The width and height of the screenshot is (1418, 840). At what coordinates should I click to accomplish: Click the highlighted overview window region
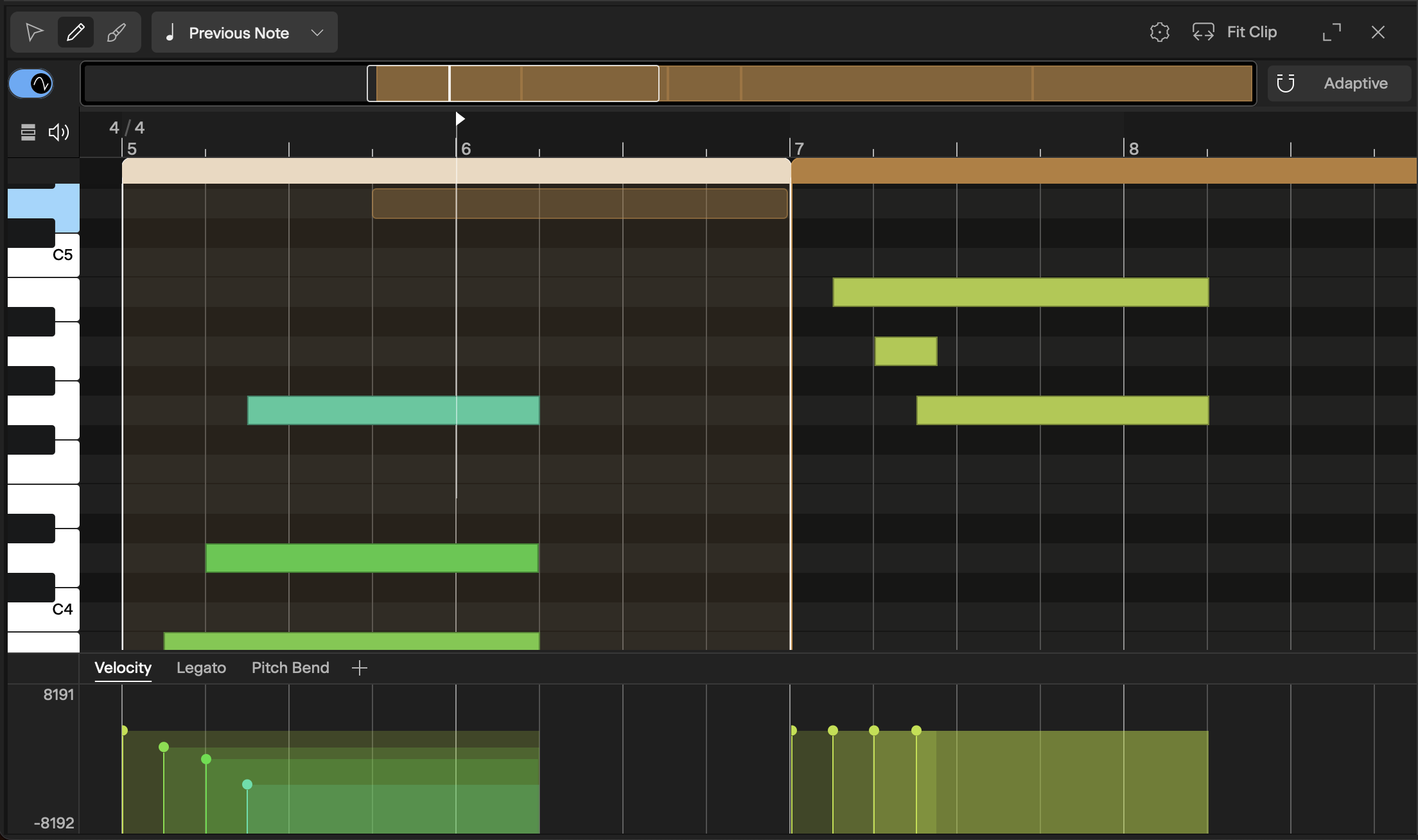tap(513, 83)
